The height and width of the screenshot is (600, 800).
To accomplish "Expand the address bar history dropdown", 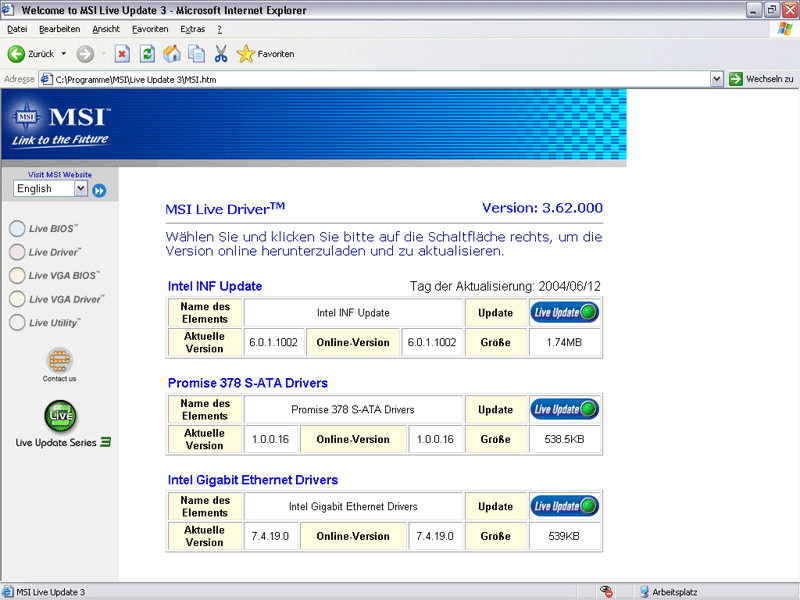I will pos(716,79).
